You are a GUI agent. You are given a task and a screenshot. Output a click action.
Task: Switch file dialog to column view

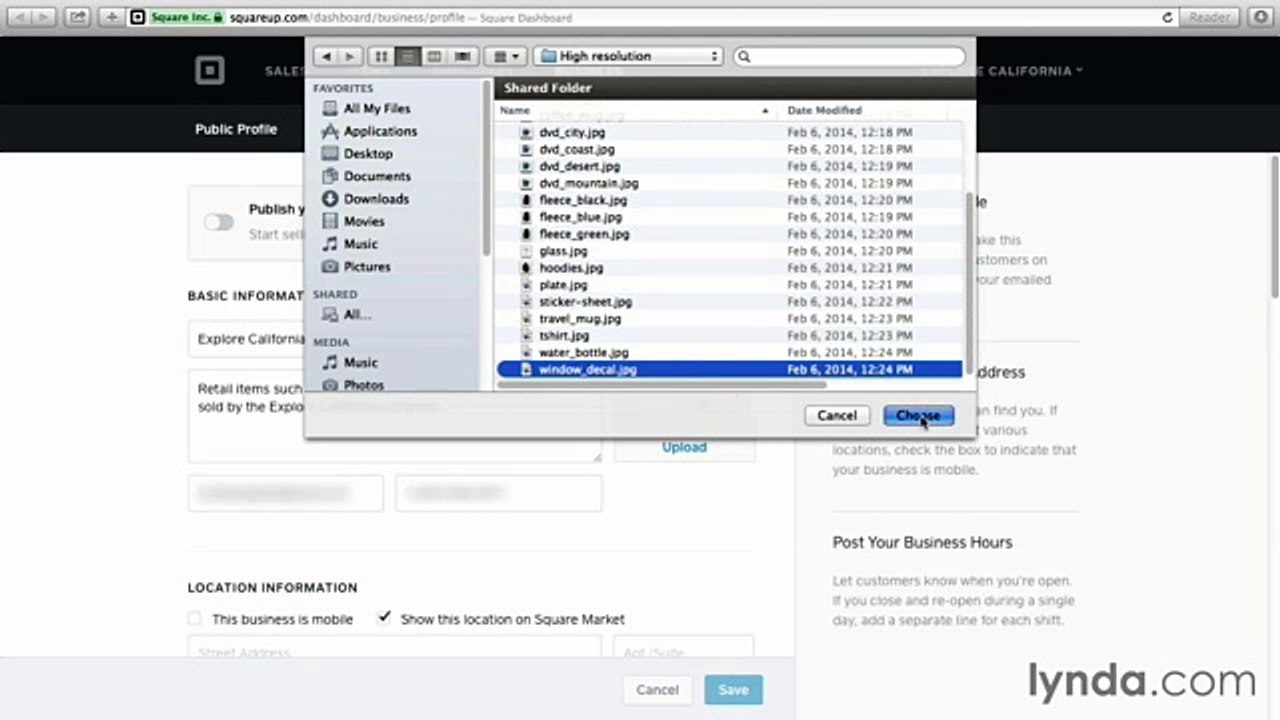click(x=434, y=57)
